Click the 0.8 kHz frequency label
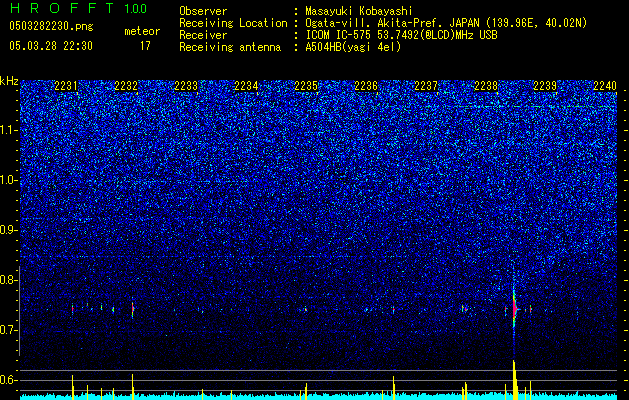 [8, 280]
